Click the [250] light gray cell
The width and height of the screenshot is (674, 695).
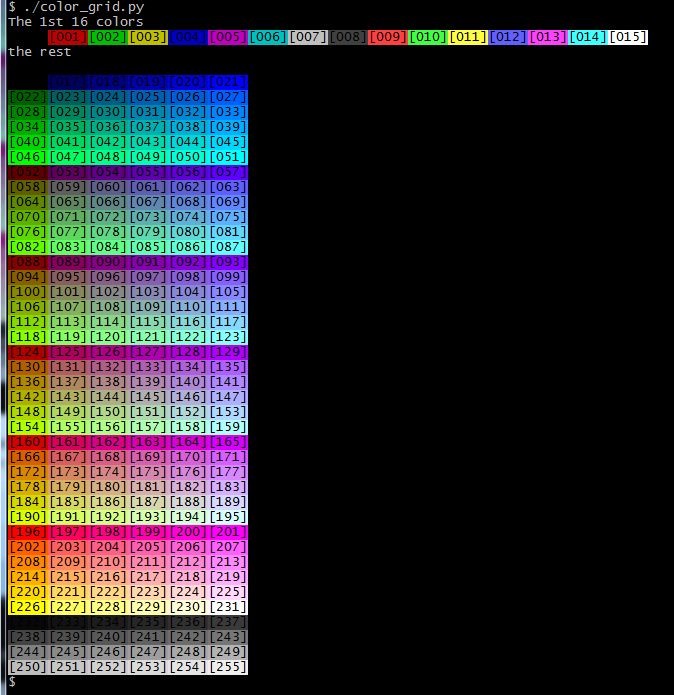28,667
